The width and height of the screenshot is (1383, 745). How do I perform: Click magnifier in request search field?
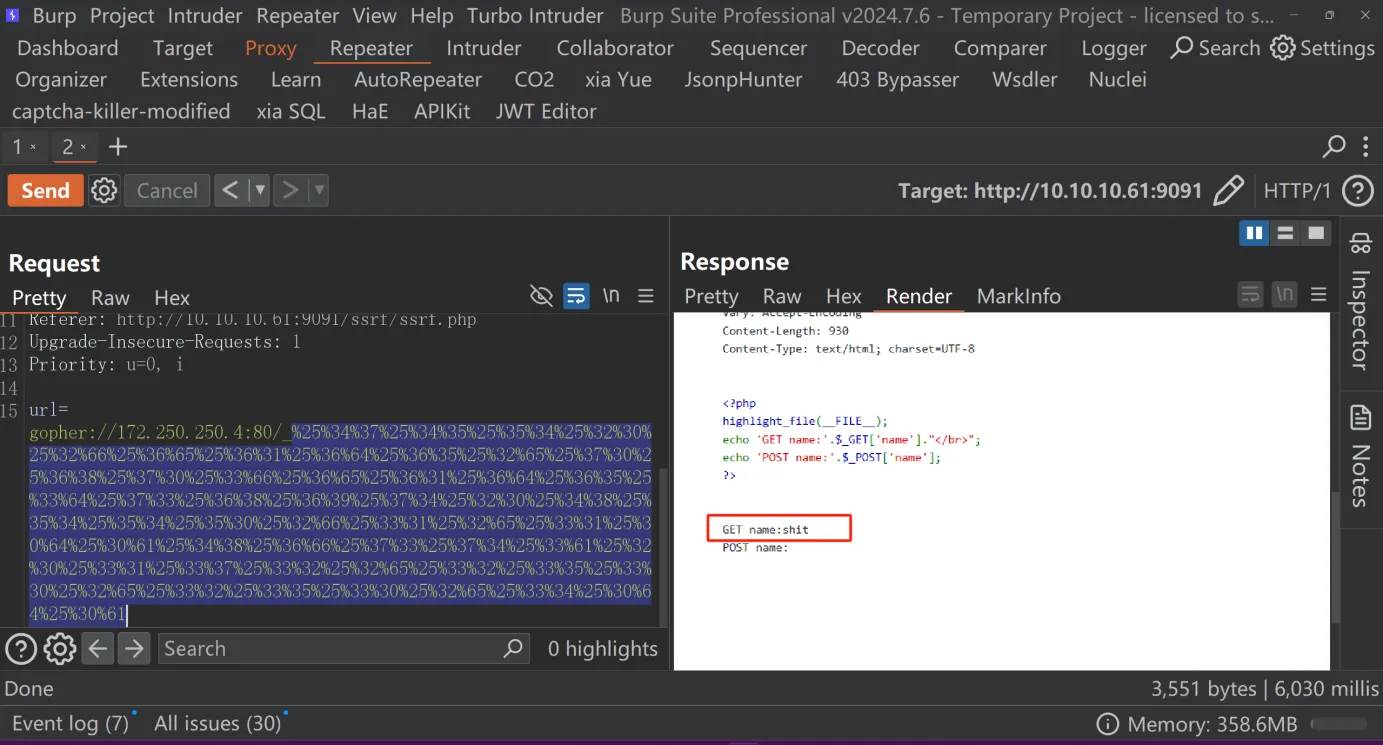pos(513,648)
